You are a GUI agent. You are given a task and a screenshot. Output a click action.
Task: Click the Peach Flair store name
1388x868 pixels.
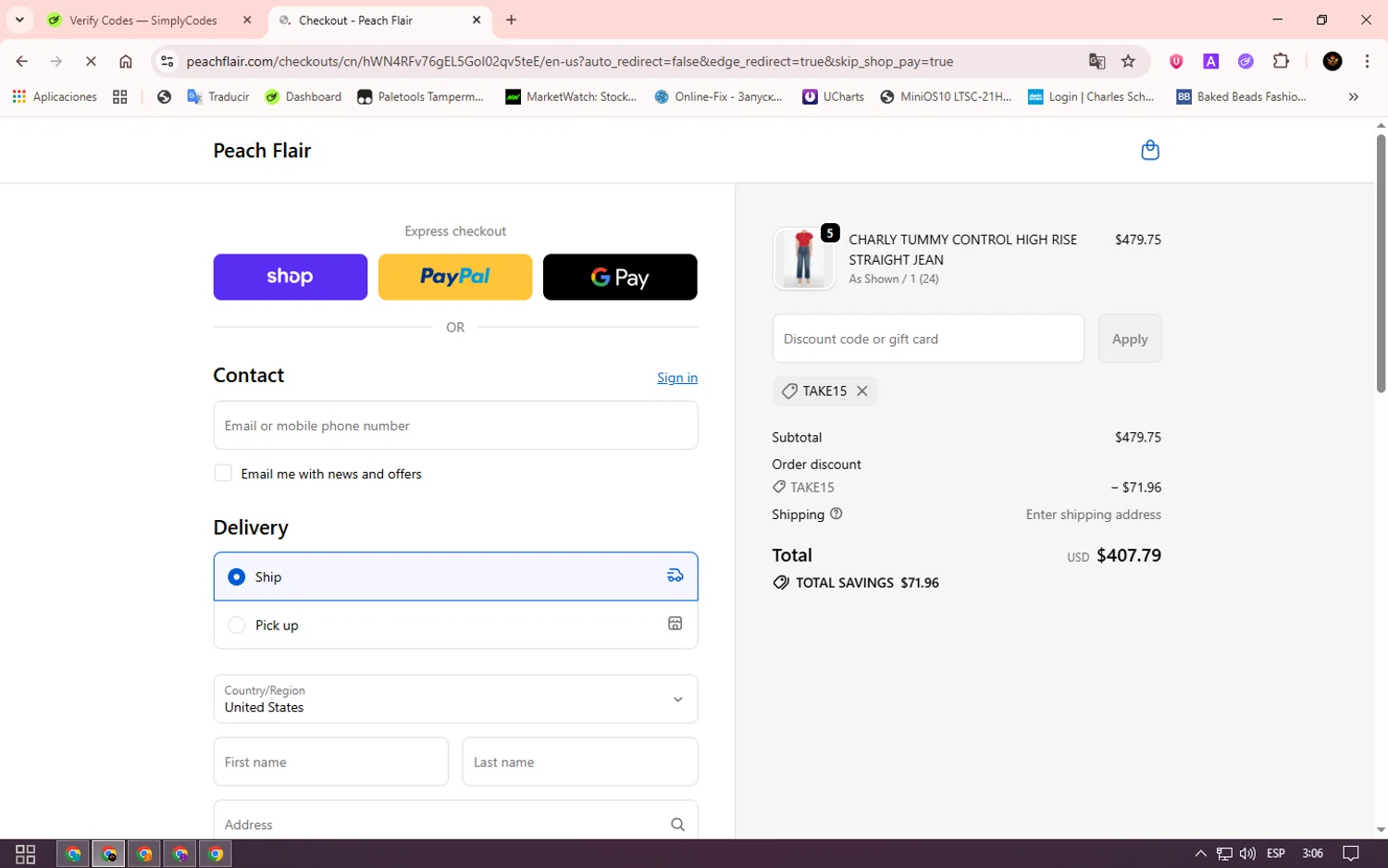pos(262,151)
